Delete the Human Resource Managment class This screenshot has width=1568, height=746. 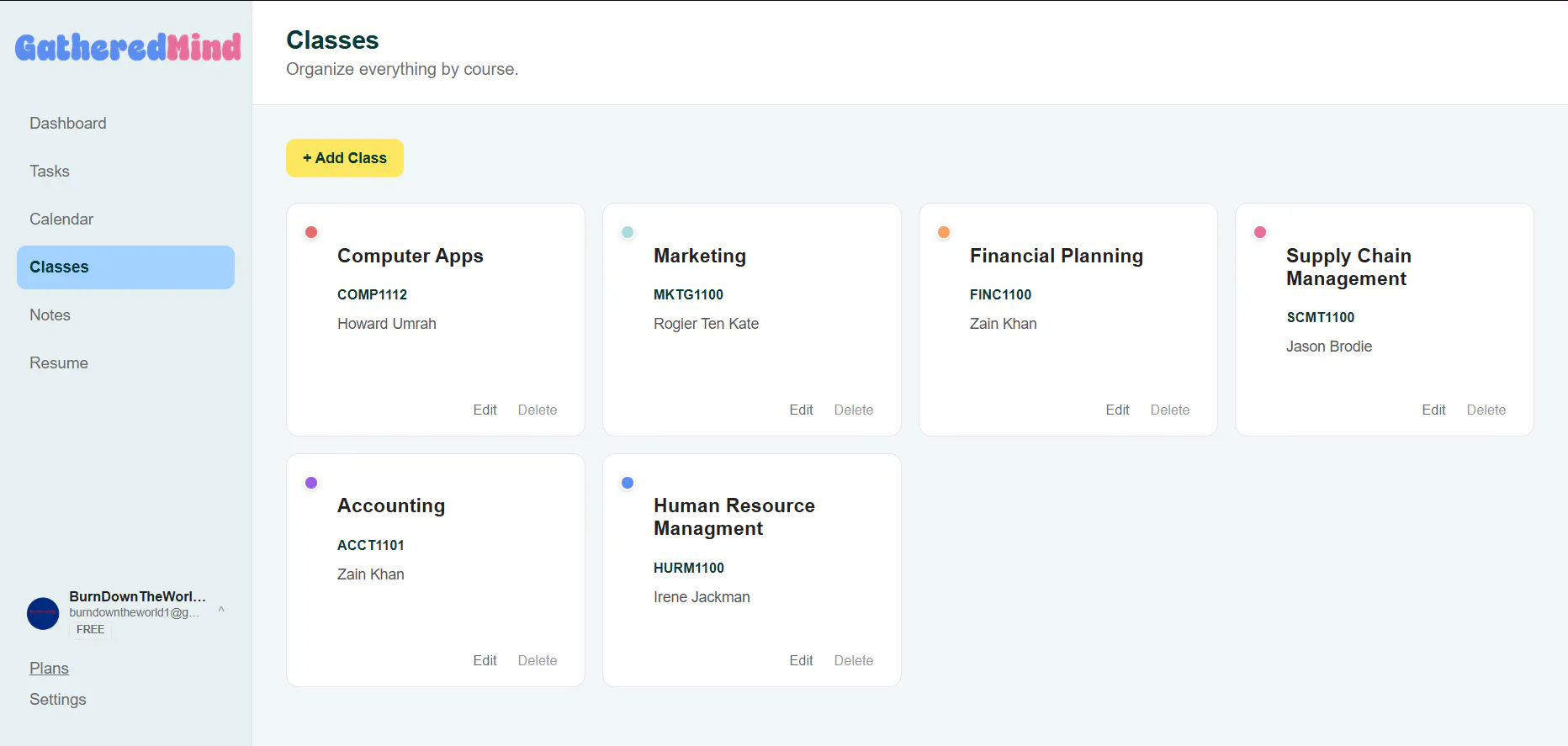coord(854,660)
